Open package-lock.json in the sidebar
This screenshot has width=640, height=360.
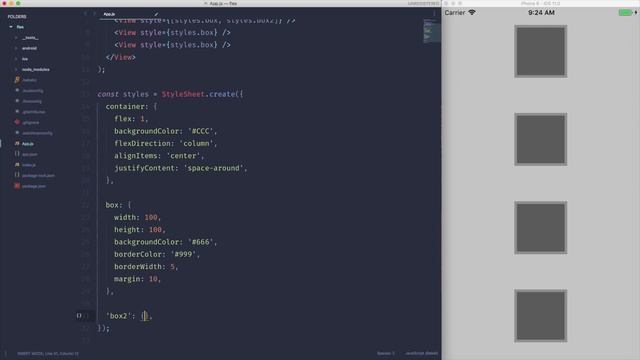(38, 176)
